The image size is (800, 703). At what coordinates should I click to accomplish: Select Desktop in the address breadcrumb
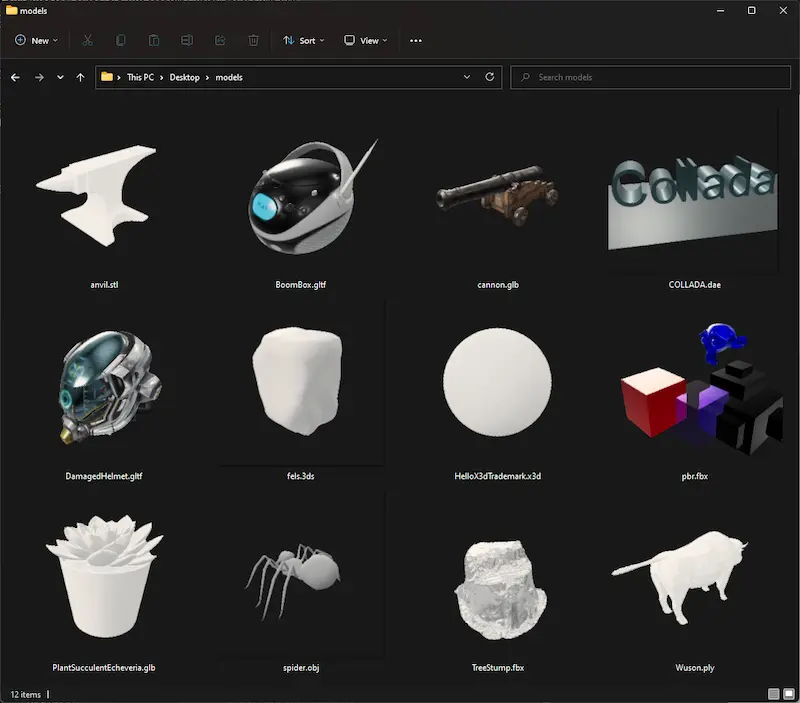point(184,77)
